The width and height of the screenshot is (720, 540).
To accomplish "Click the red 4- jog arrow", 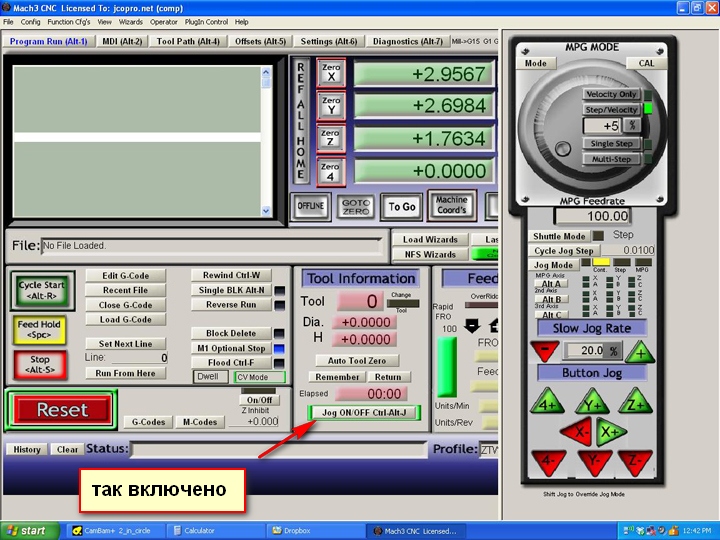I will coord(548,462).
